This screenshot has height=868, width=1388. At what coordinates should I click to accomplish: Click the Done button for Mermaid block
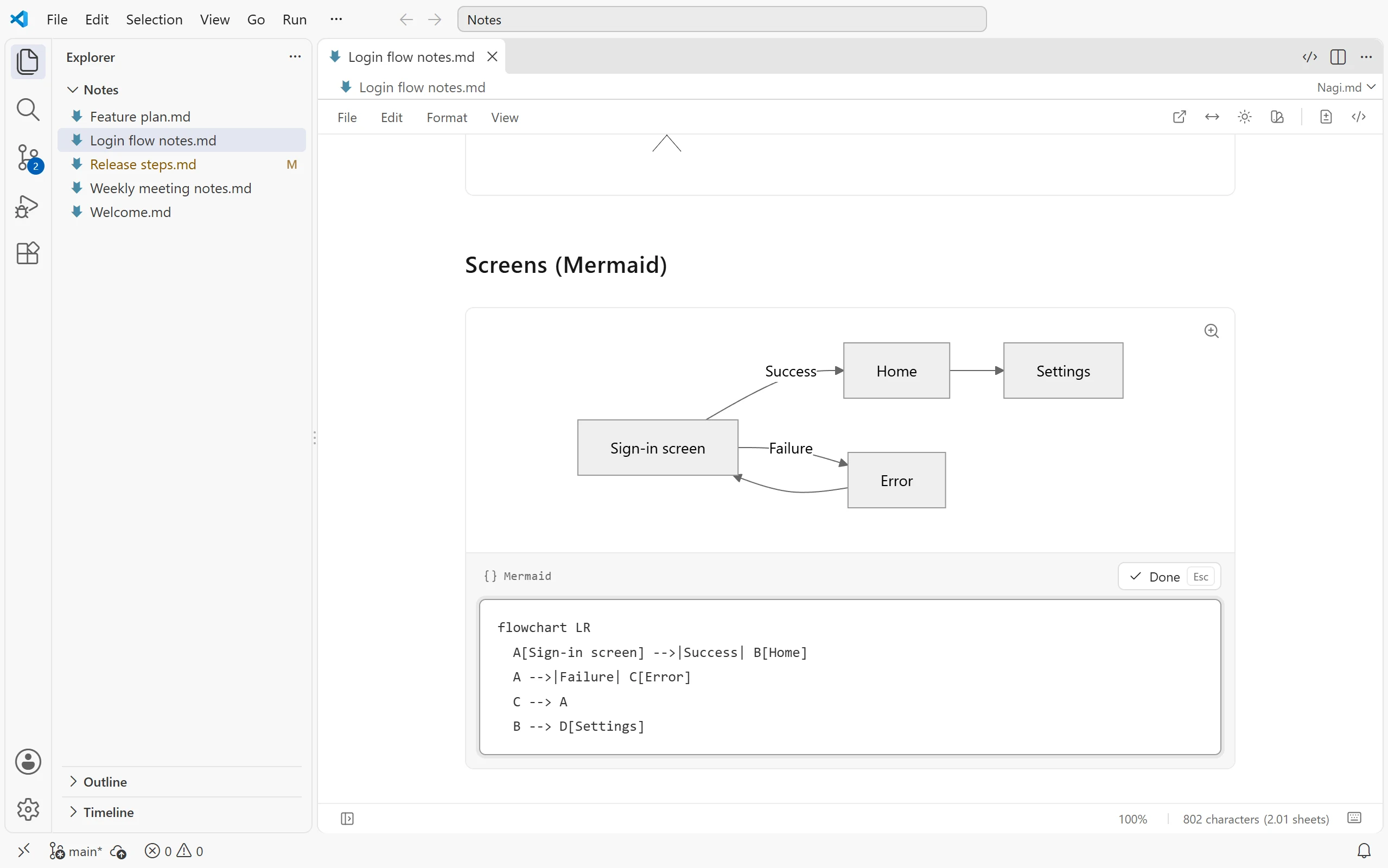(x=1169, y=576)
